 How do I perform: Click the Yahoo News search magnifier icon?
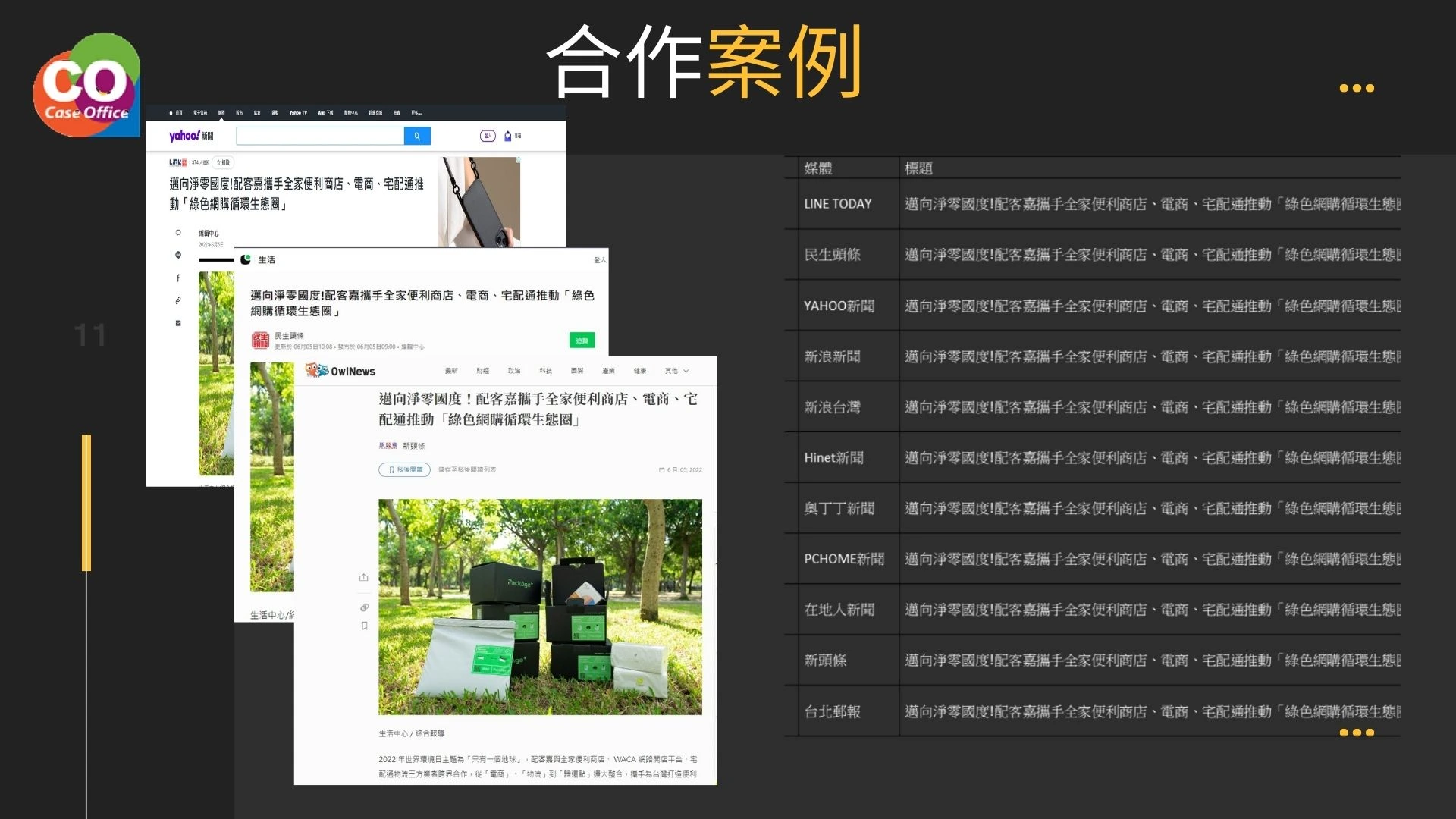pos(417,136)
